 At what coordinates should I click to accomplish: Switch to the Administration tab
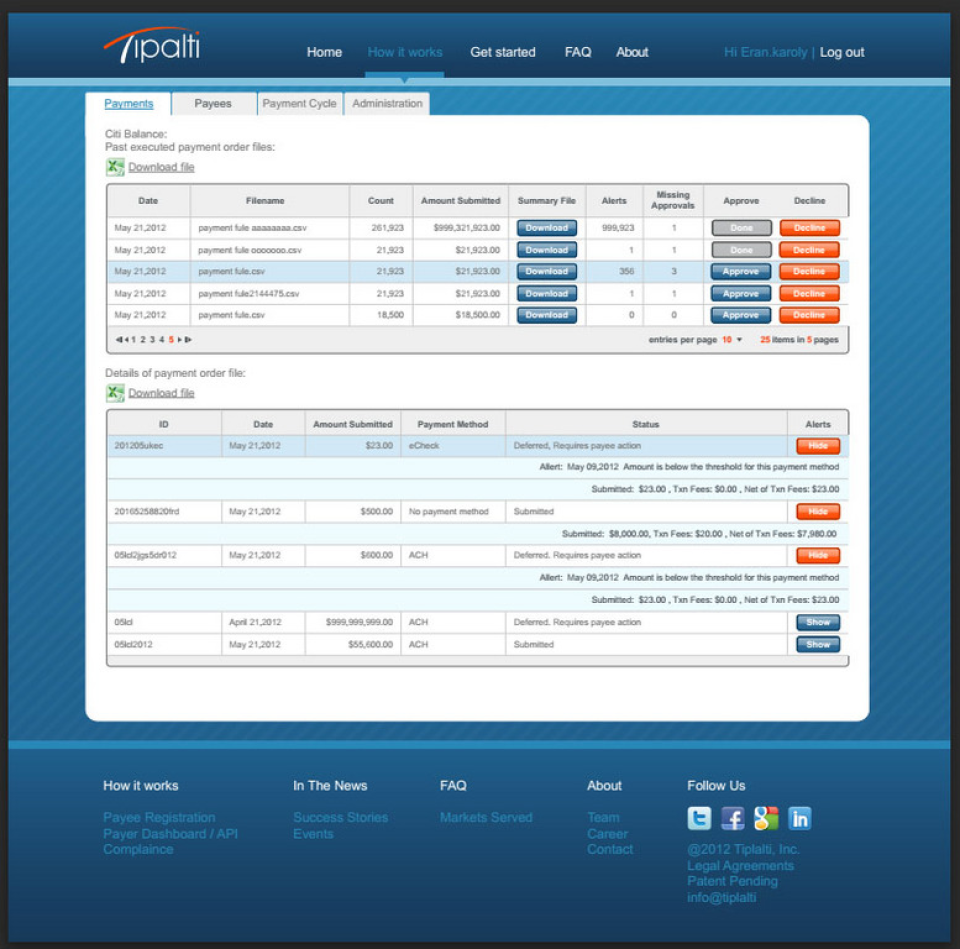[387, 103]
